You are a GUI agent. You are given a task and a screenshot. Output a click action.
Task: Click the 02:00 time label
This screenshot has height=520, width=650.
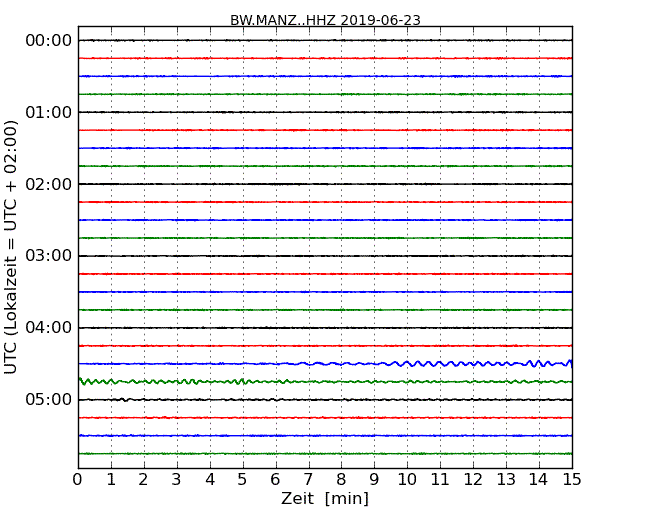pyautogui.click(x=49, y=184)
